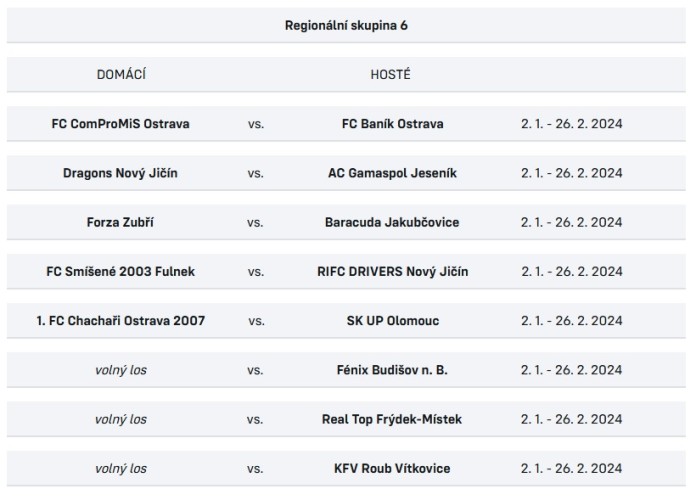Select Dragons Nový Jičín home team
This screenshot has width=696, height=500.
[x=121, y=173]
